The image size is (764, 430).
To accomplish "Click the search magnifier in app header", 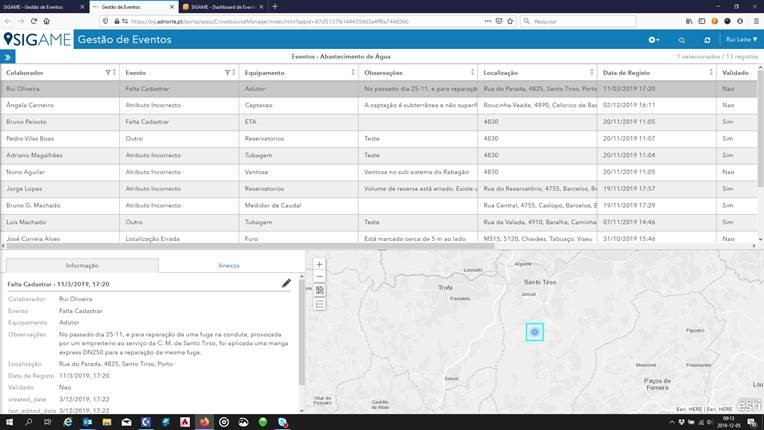I will [682, 39].
